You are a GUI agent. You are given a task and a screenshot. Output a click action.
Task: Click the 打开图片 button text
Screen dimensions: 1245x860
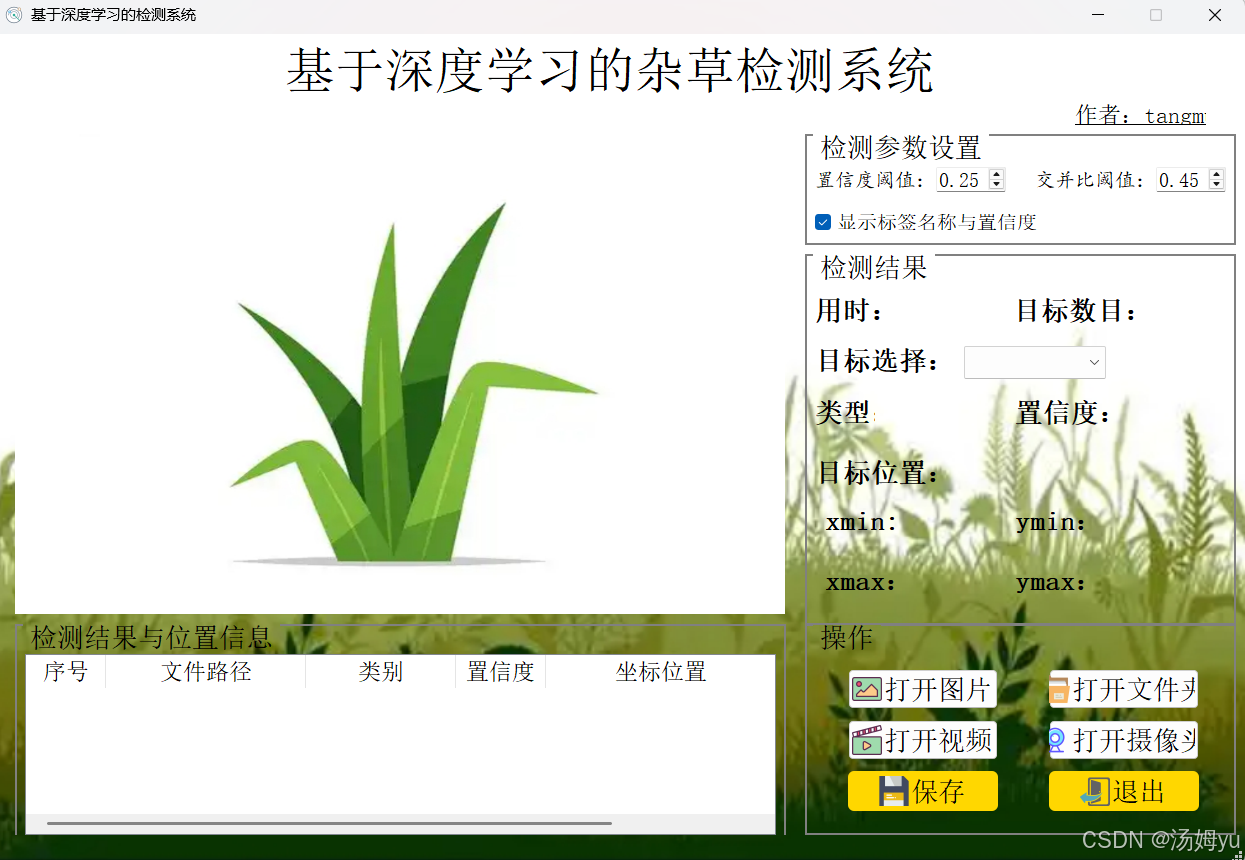(x=938, y=689)
